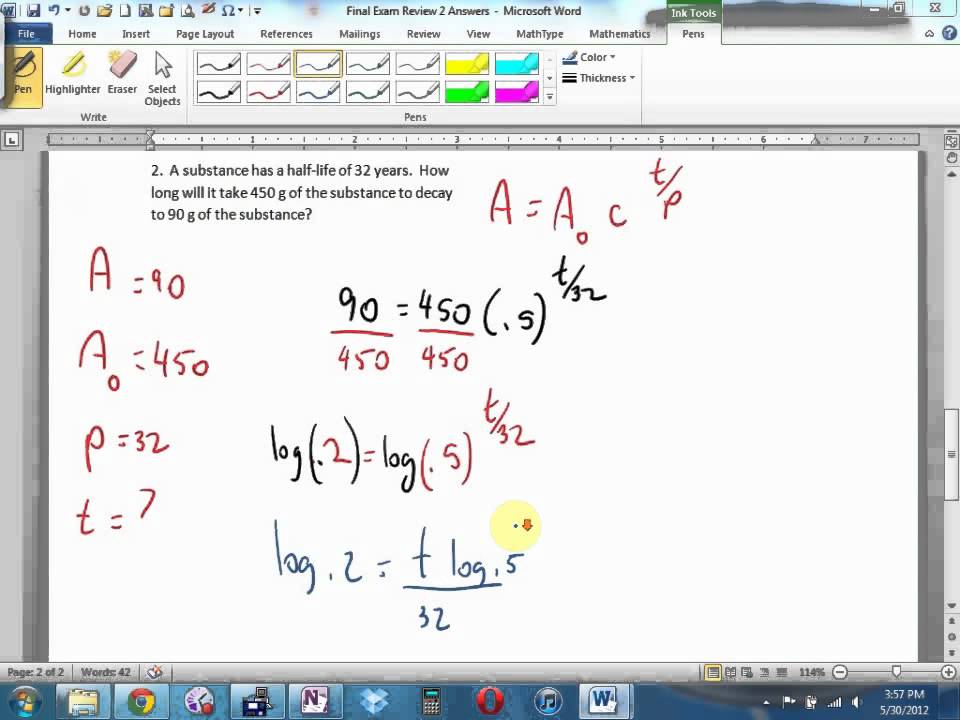960x720 pixels.
Task: Open the MathType tab
Action: click(x=539, y=34)
